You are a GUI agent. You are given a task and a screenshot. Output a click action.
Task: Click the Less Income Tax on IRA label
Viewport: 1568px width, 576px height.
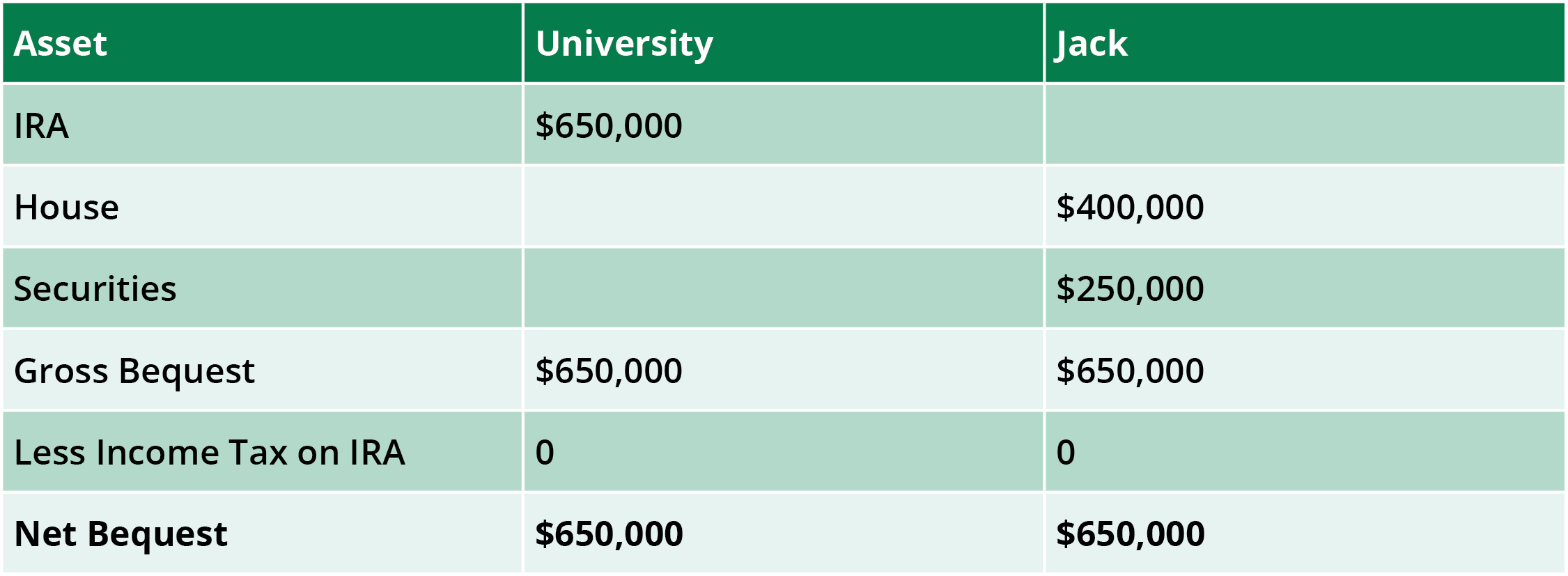[x=209, y=453]
